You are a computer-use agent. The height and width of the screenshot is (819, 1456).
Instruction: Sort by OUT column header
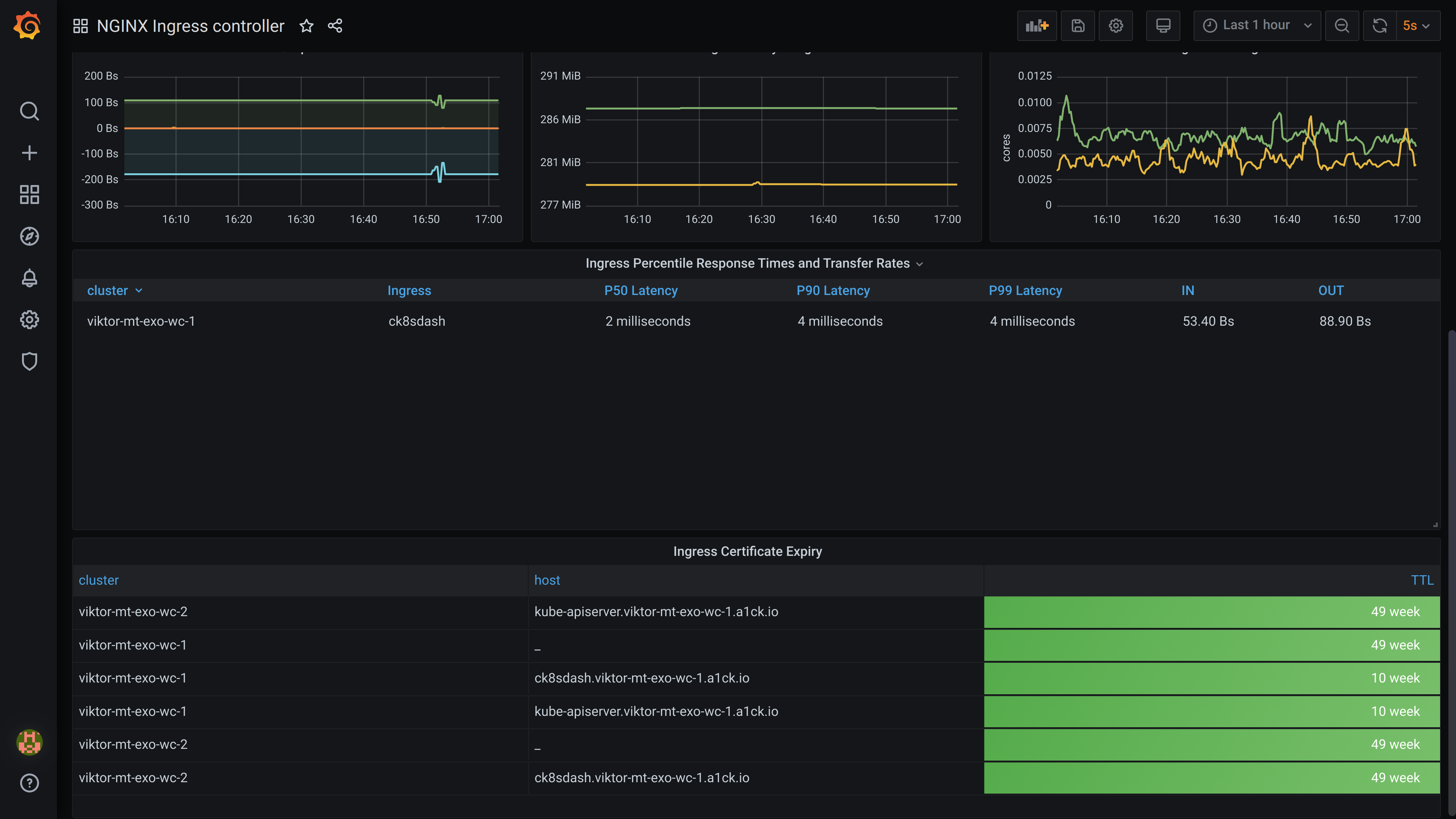tap(1331, 290)
